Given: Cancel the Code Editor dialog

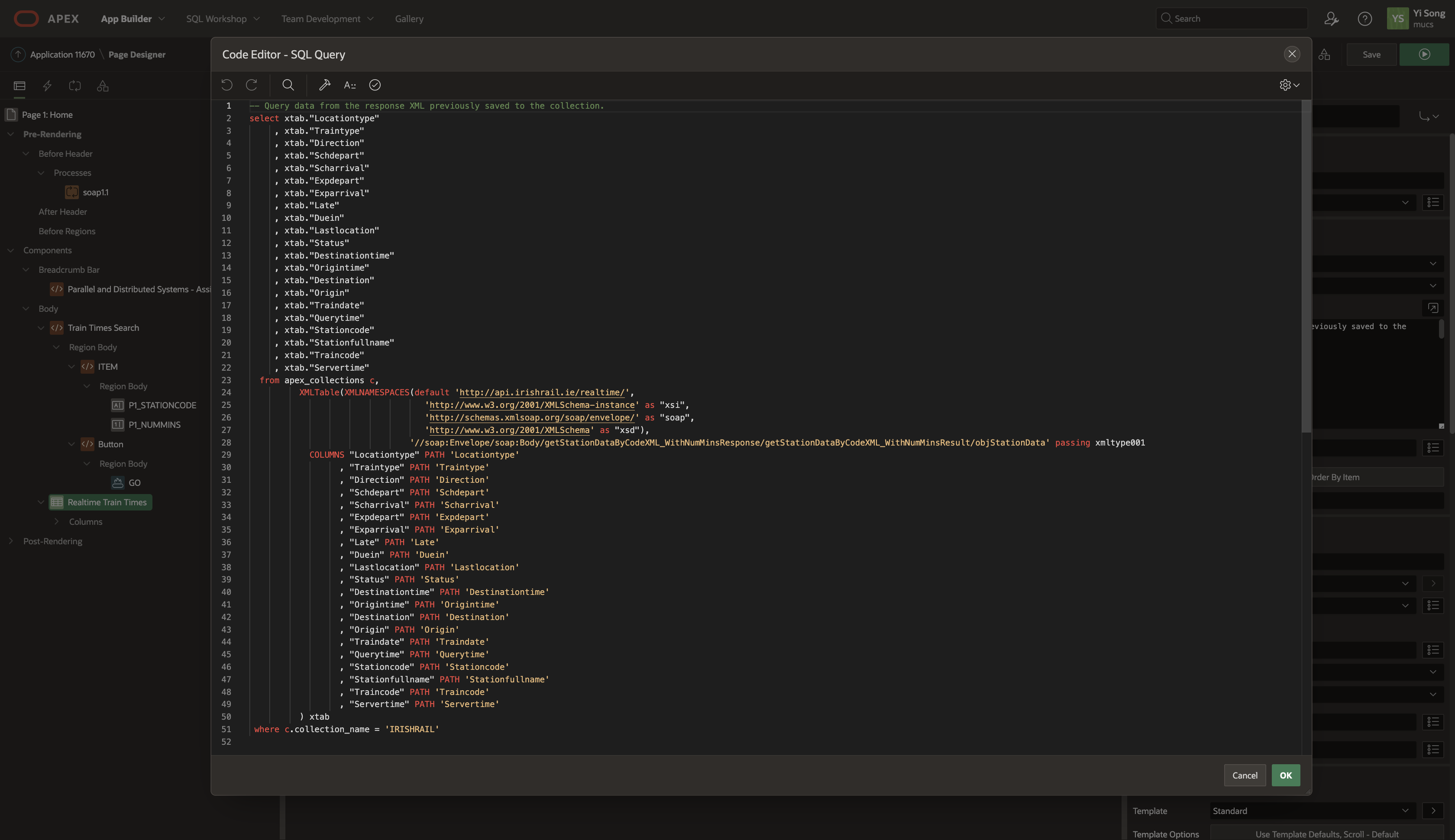Looking at the screenshot, I should tap(1245, 775).
